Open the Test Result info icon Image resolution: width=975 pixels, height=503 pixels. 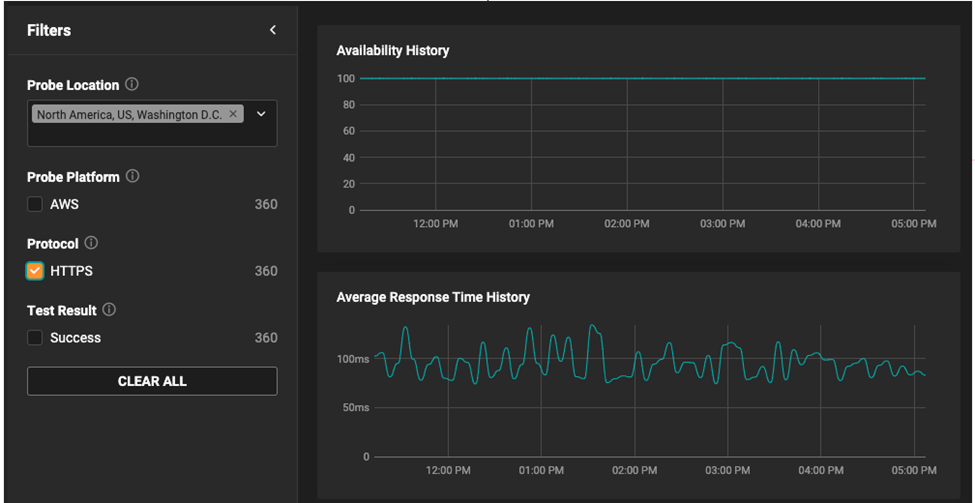point(109,309)
